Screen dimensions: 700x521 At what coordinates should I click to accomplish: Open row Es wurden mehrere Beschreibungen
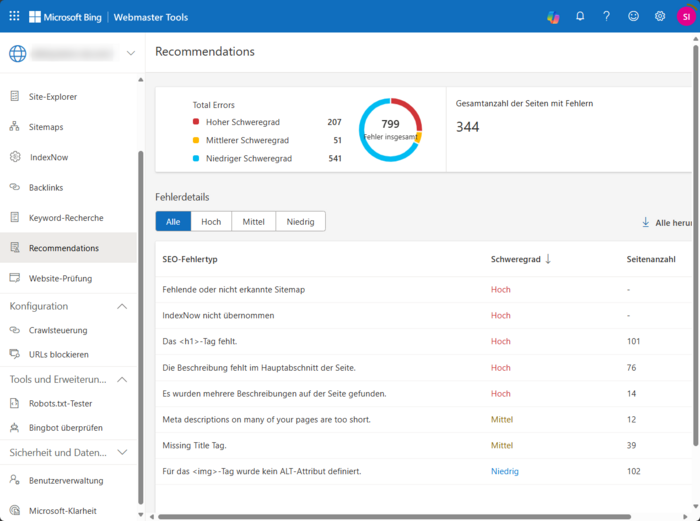pyautogui.click(x=423, y=393)
